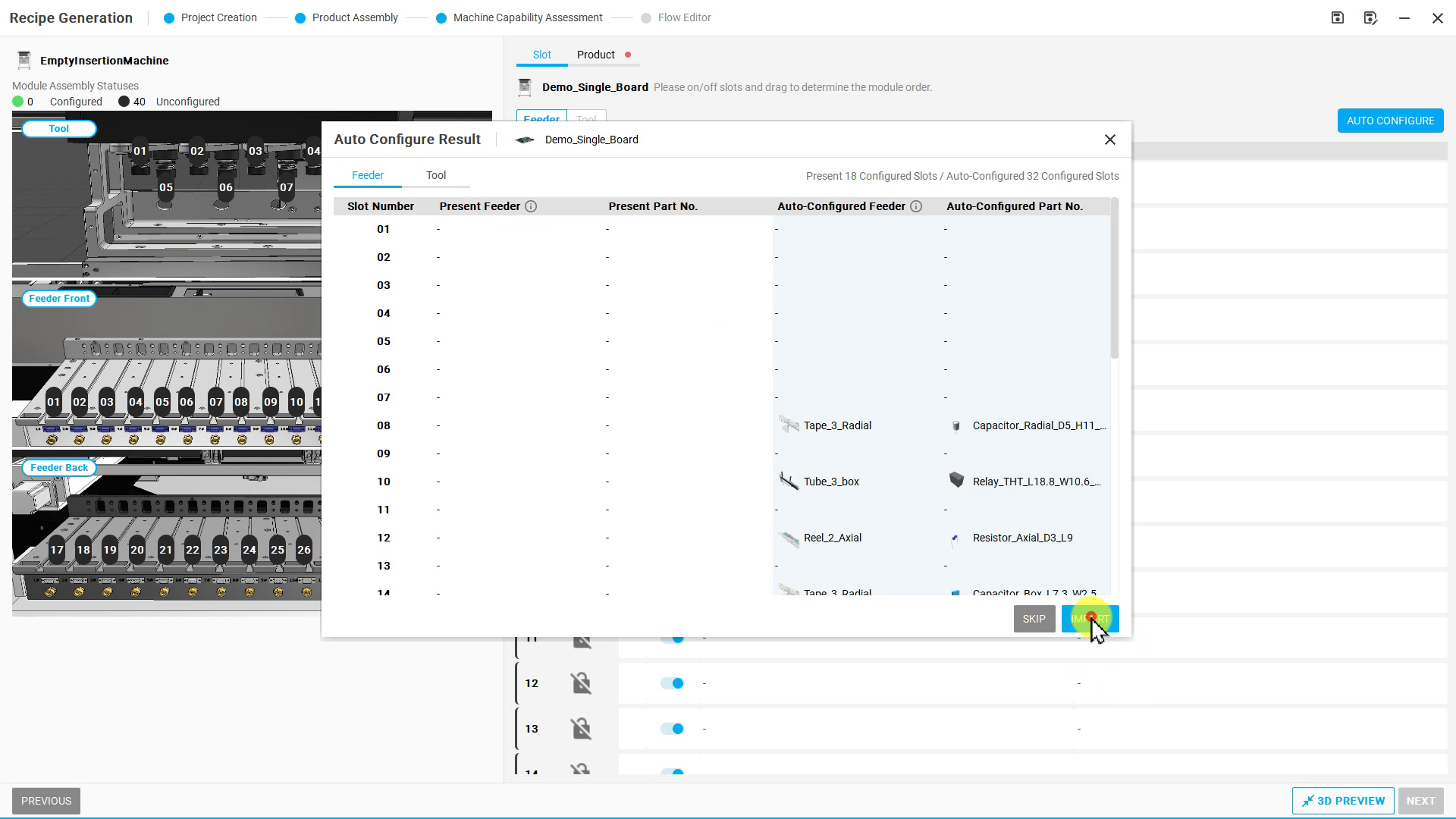Click the Present Feeder info icon
The height and width of the screenshot is (819, 1456).
531,206
